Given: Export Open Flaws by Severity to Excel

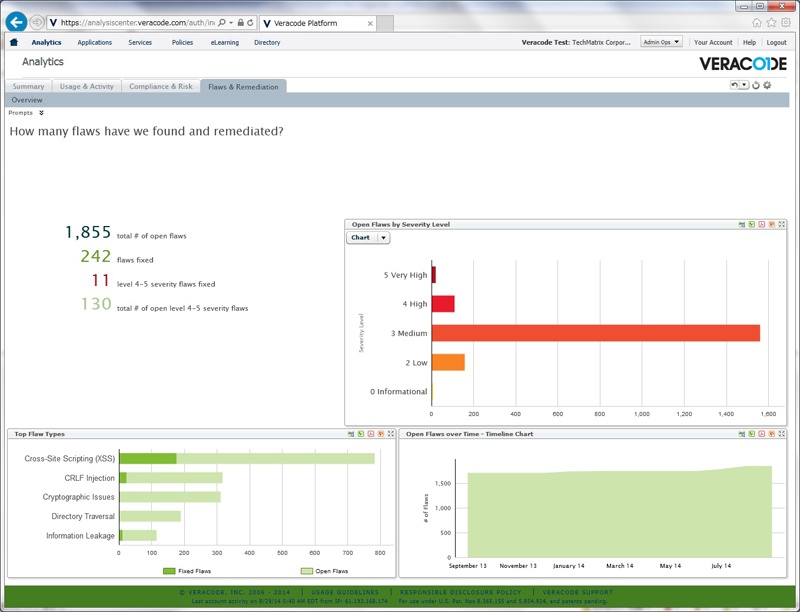Looking at the screenshot, I should tap(752, 224).
